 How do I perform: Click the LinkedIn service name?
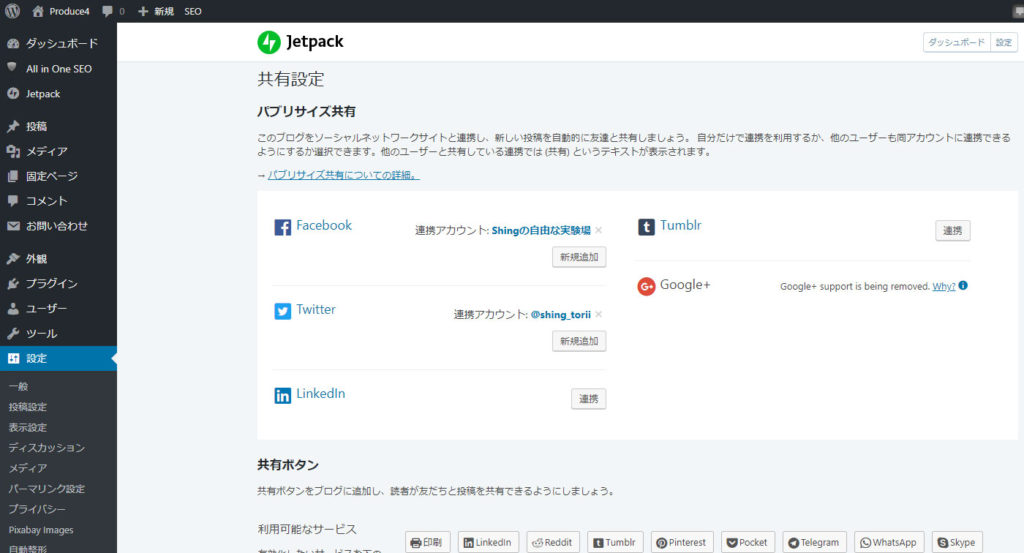pyautogui.click(x=321, y=394)
